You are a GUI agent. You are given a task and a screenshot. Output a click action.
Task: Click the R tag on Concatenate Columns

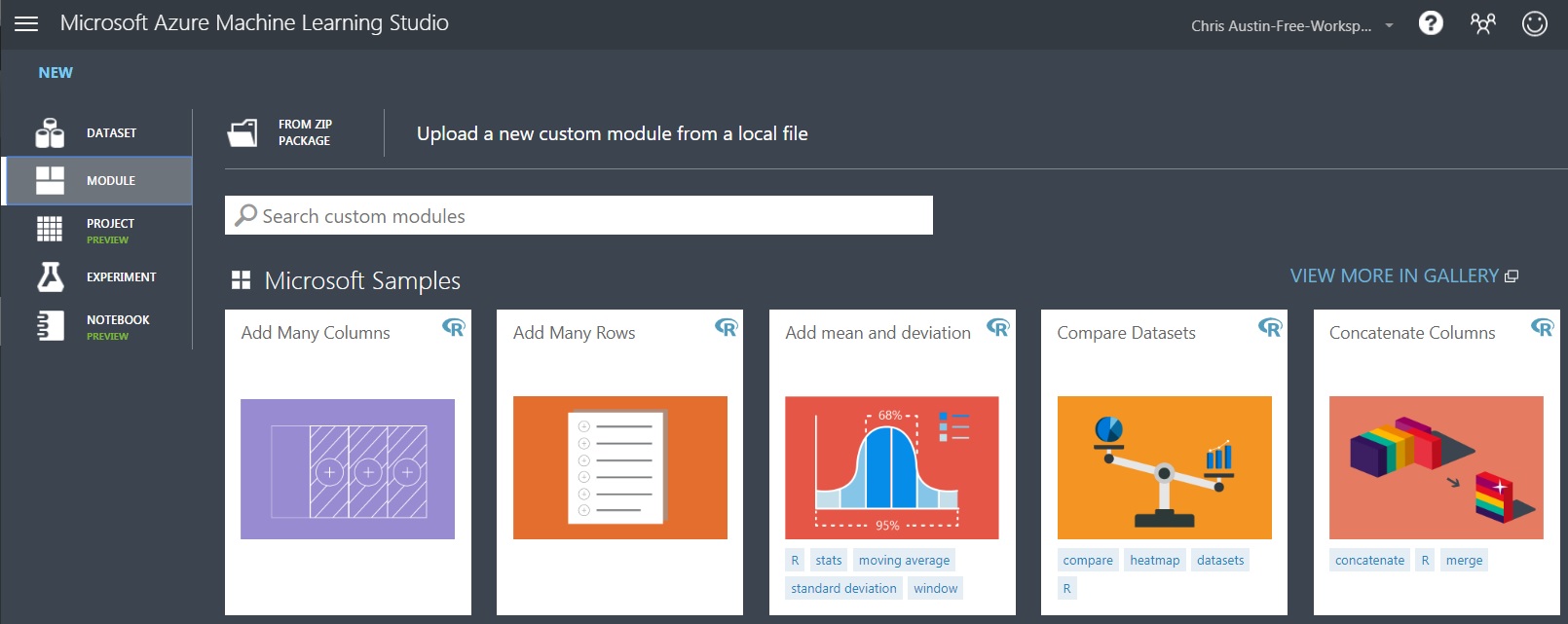[x=1426, y=561]
